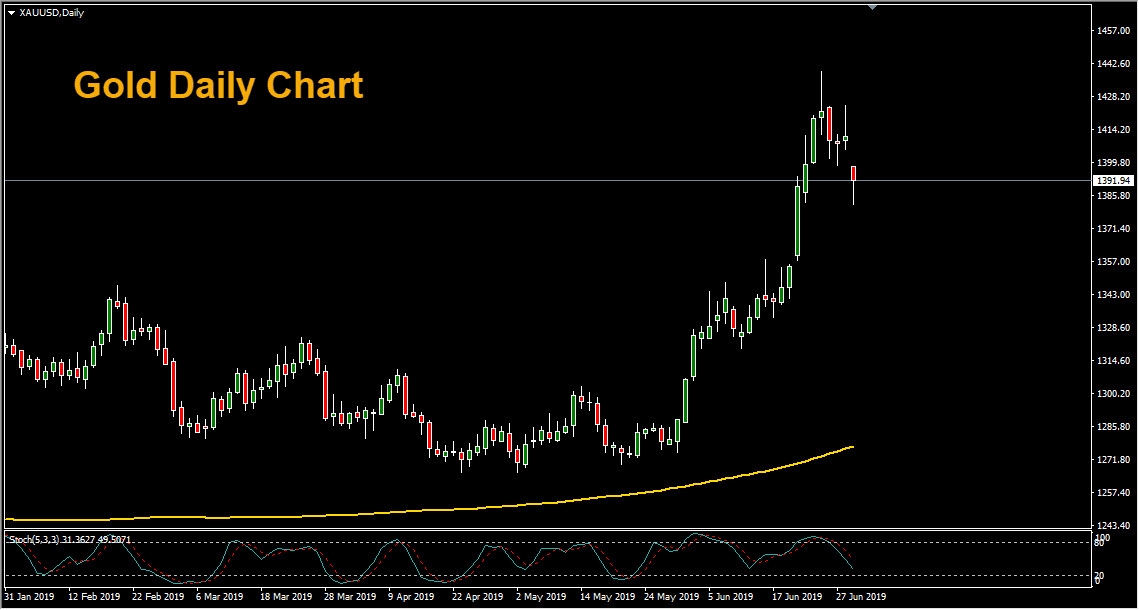Click the 2 May 2019 date label

[539, 597]
